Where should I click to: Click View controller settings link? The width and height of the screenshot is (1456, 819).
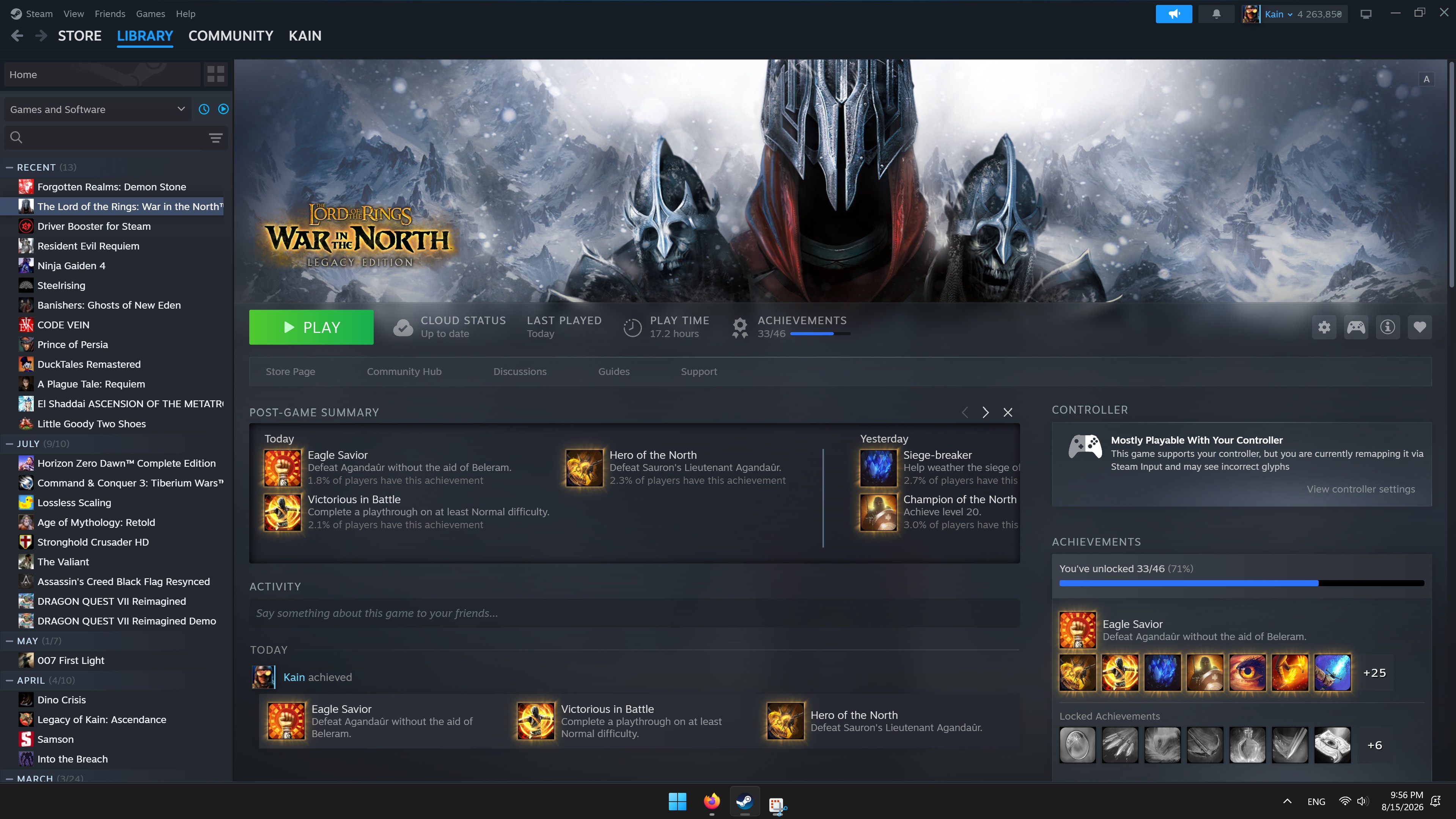1361,489
